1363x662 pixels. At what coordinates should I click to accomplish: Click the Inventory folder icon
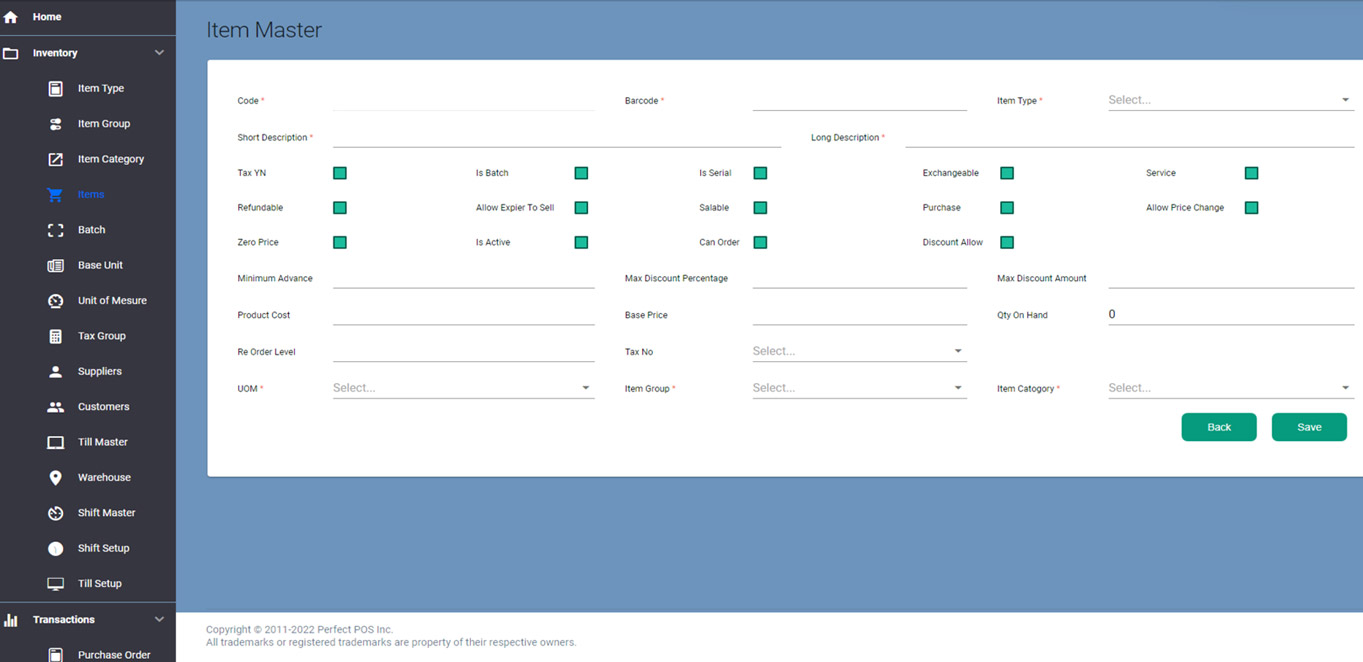[x=11, y=53]
